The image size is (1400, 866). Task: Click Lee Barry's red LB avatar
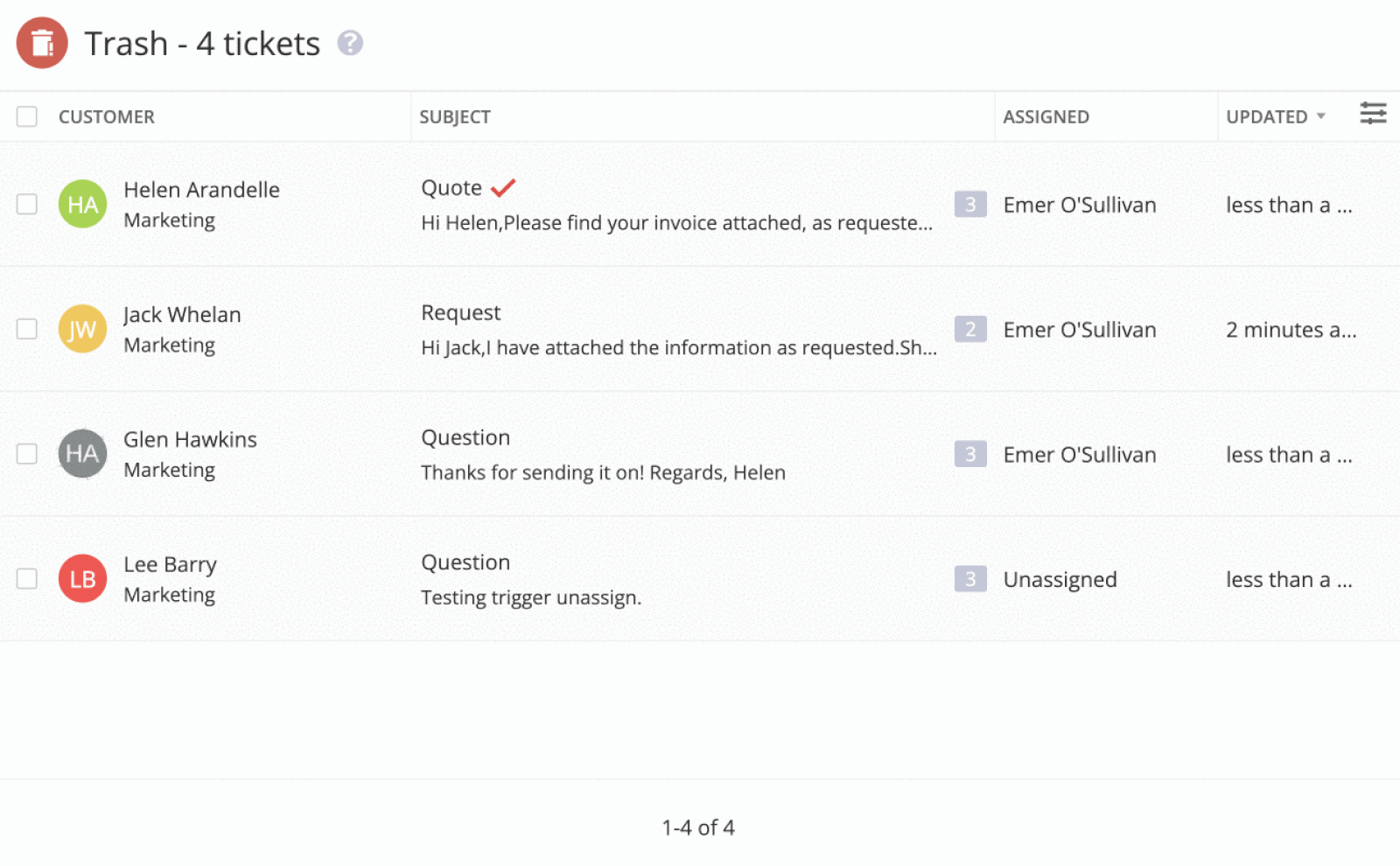[82, 578]
